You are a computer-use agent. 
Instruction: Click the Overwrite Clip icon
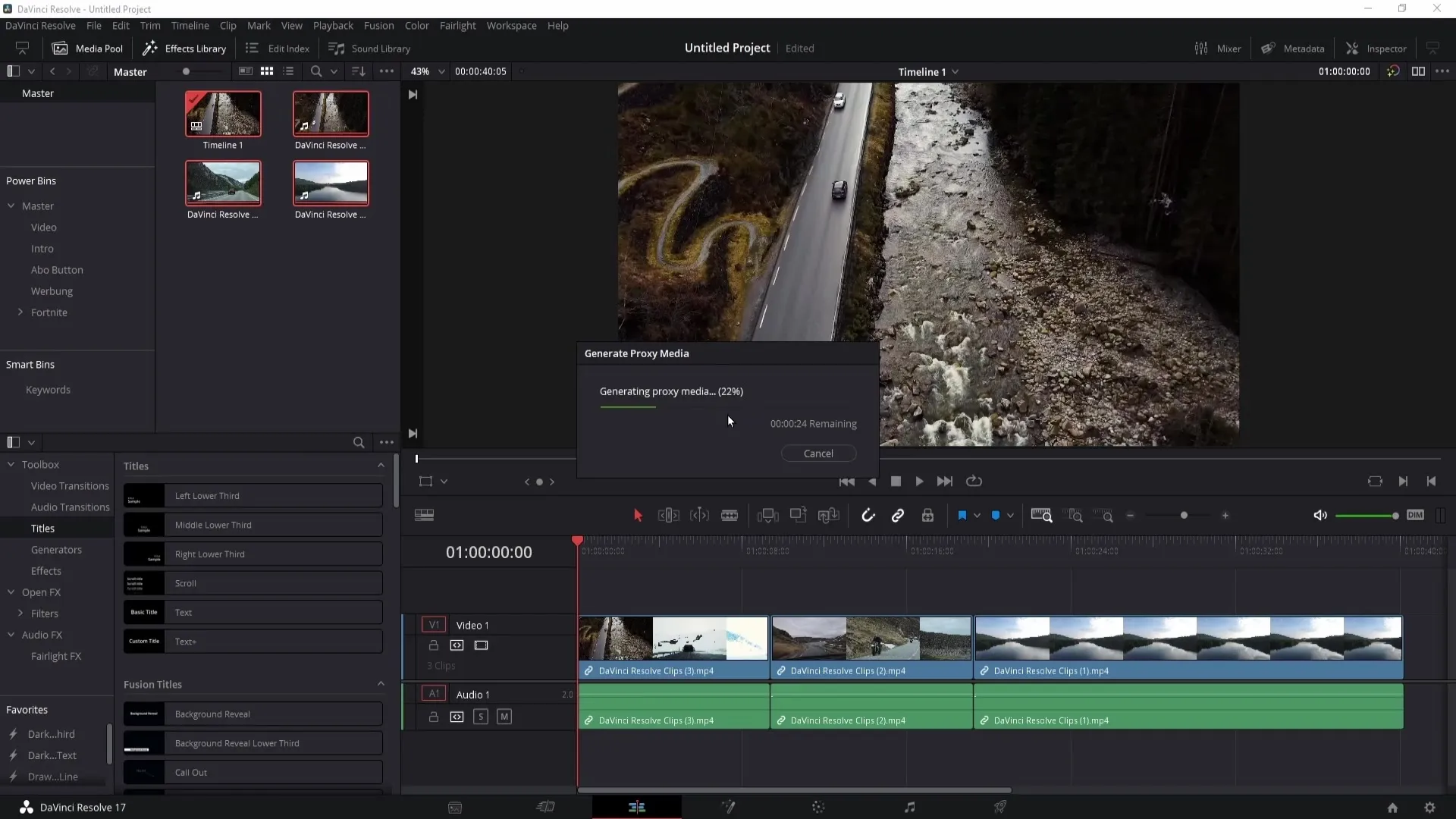798,515
